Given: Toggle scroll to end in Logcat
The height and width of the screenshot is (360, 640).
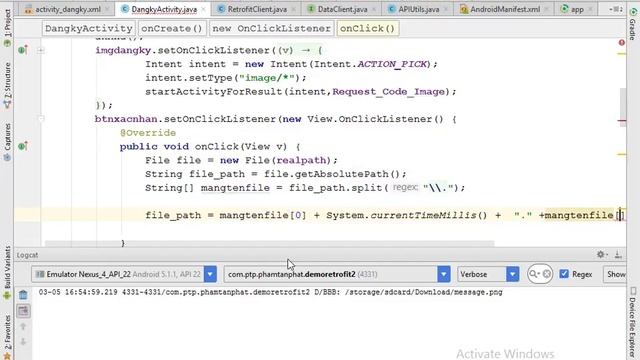Looking at the screenshot, I should 23,311.
